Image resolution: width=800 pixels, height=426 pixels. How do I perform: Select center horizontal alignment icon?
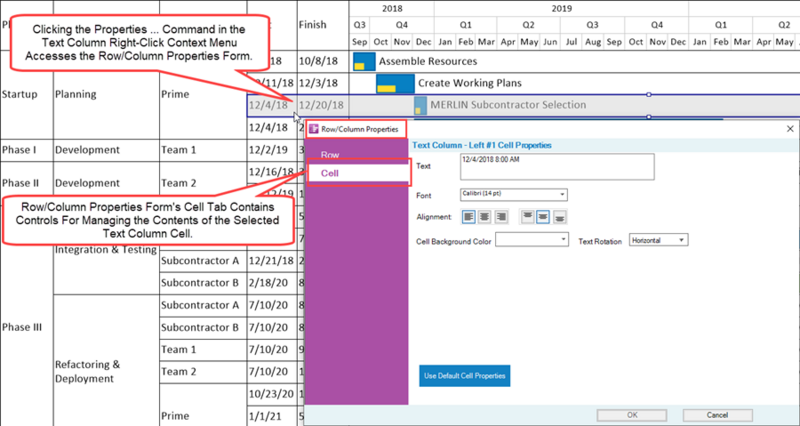(485, 217)
